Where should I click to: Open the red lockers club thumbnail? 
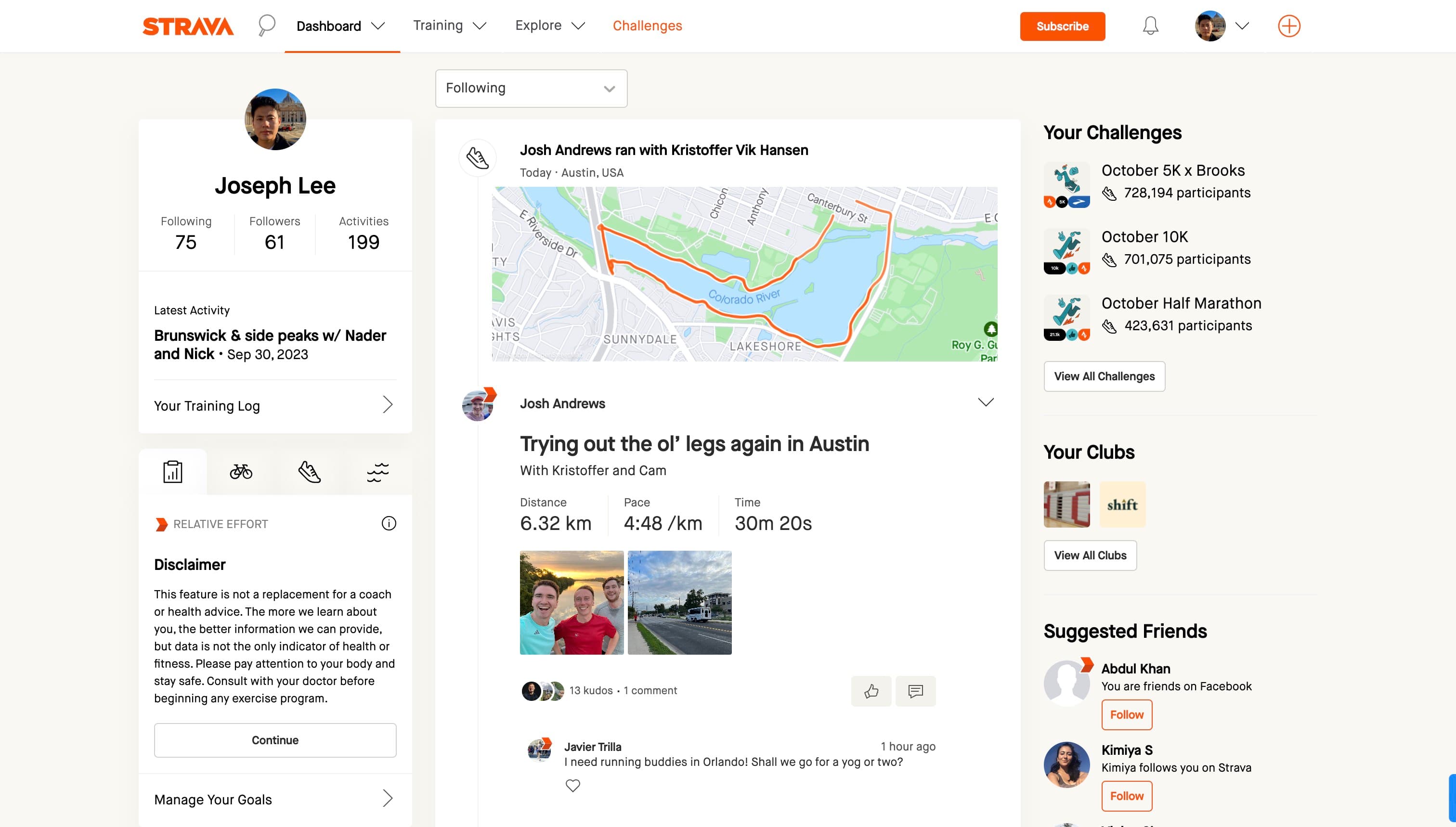[1066, 504]
